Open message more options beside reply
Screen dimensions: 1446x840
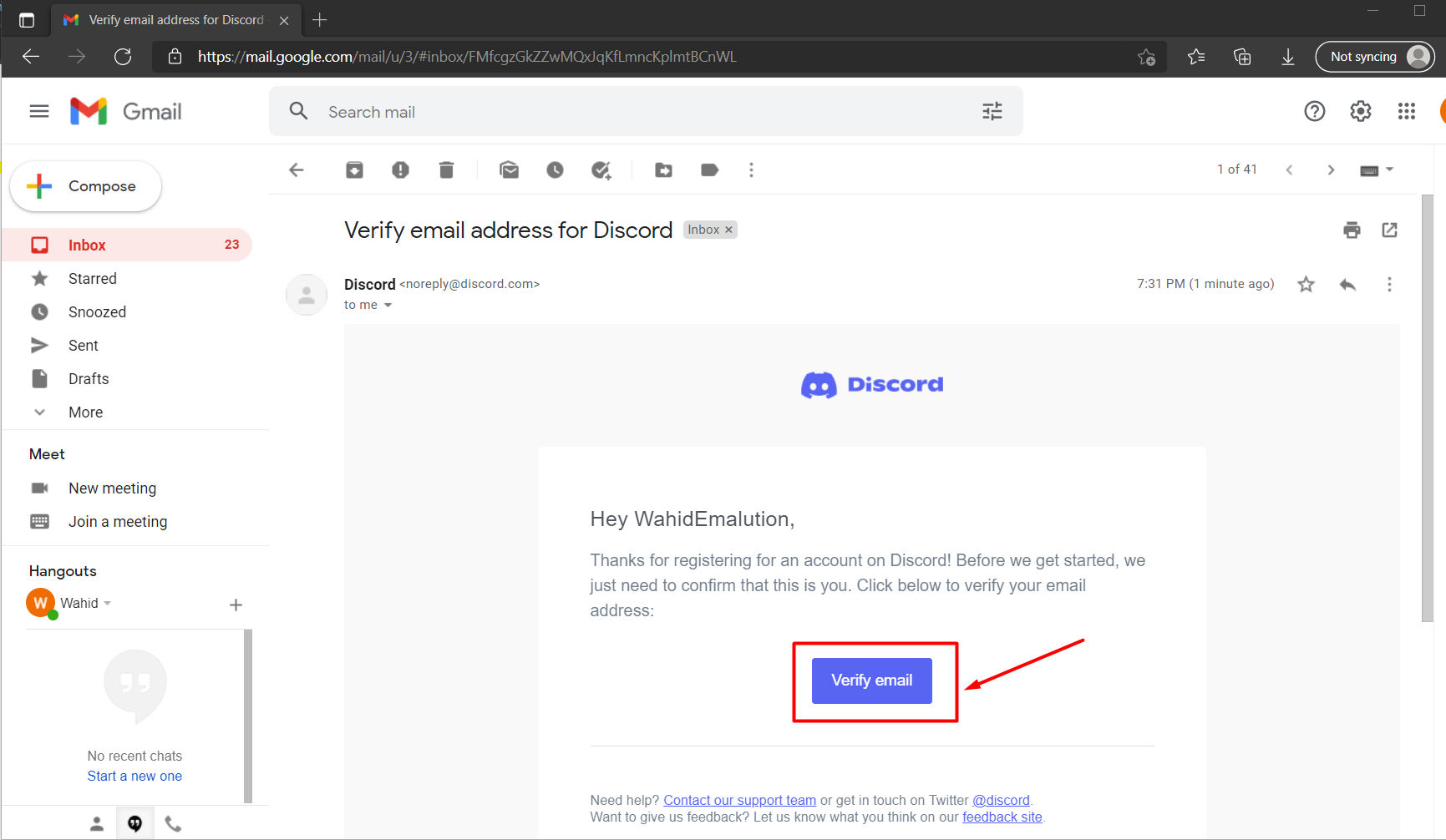(1389, 285)
